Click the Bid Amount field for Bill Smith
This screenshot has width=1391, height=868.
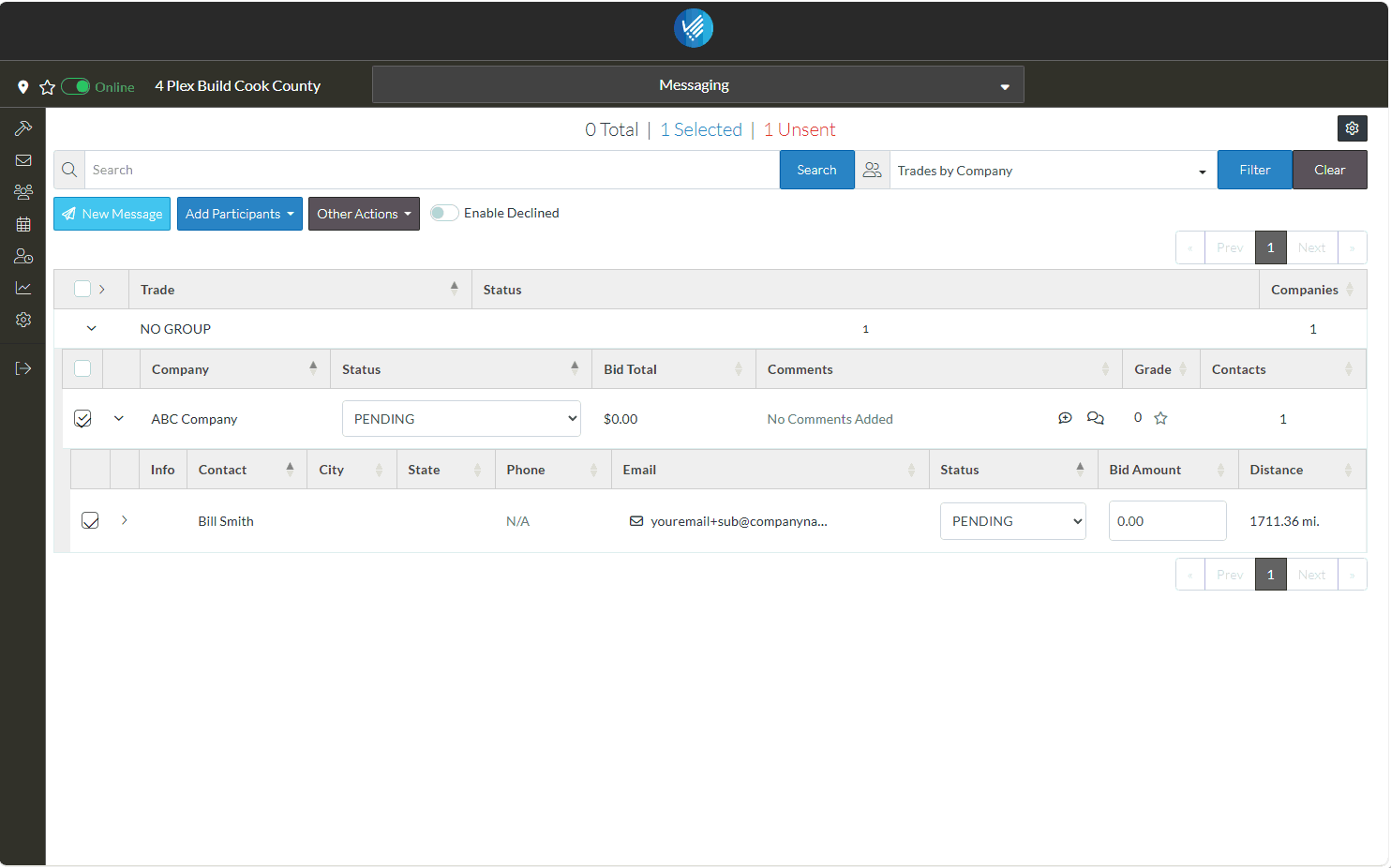[x=1167, y=521]
